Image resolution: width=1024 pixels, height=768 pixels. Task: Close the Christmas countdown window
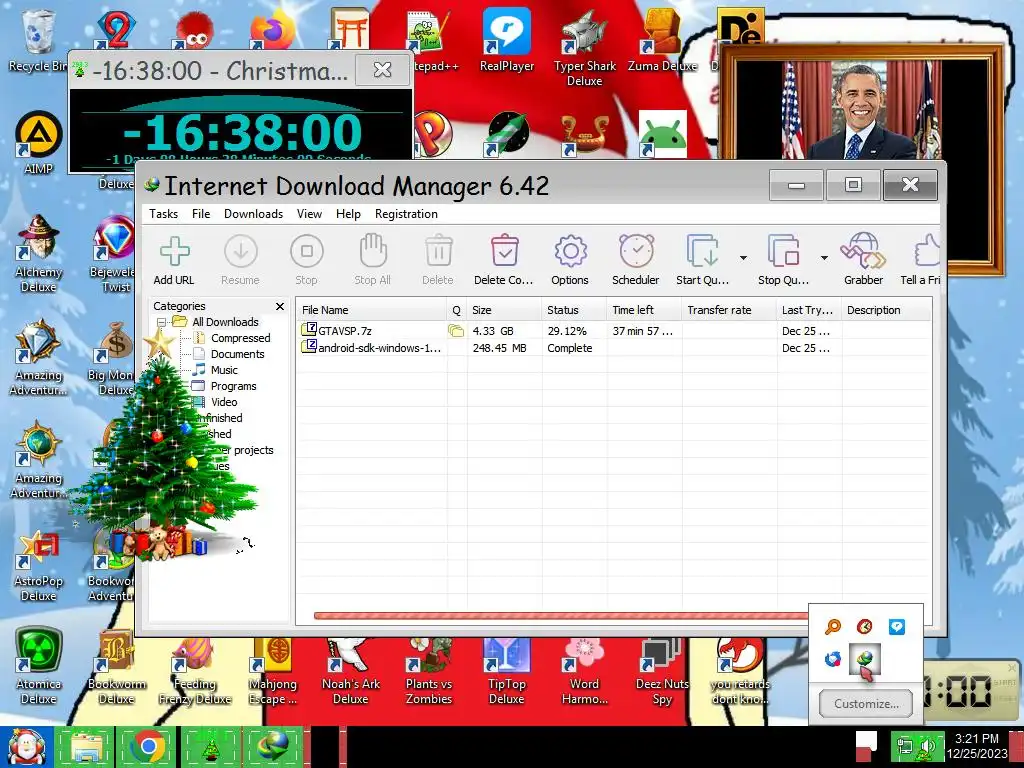382,69
